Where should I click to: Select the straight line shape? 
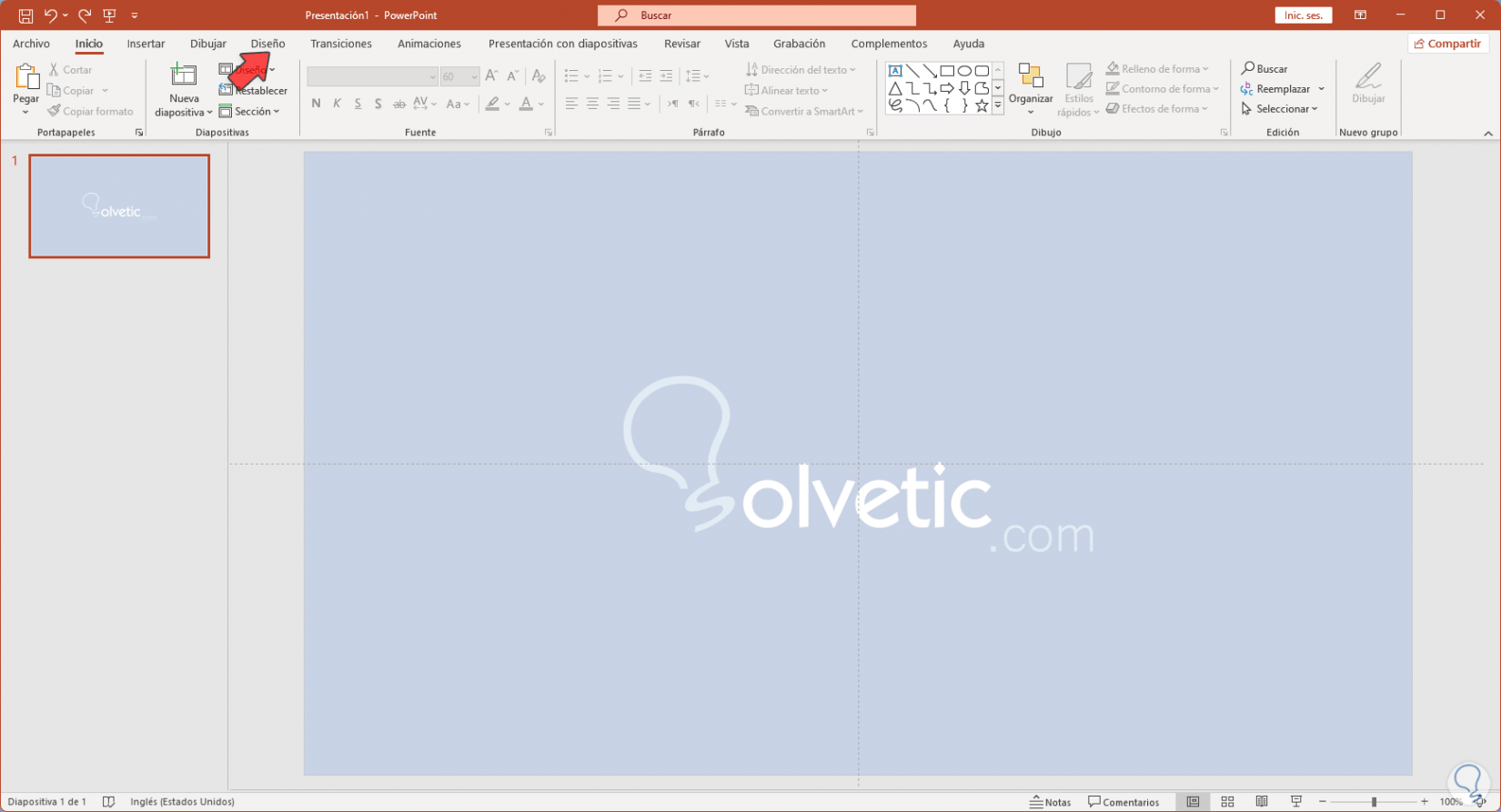click(912, 71)
